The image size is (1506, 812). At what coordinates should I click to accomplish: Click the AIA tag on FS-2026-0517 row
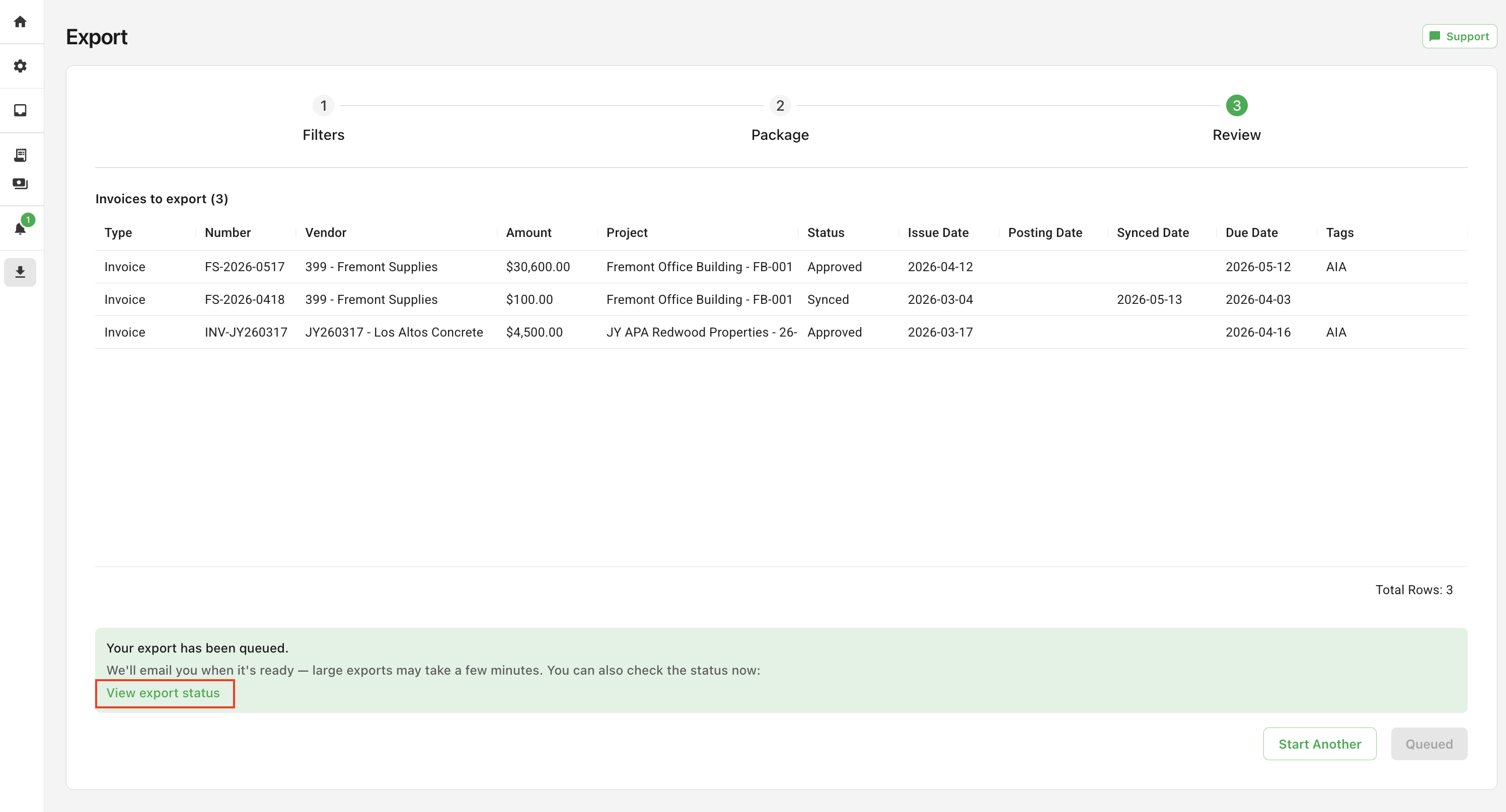1336,267
